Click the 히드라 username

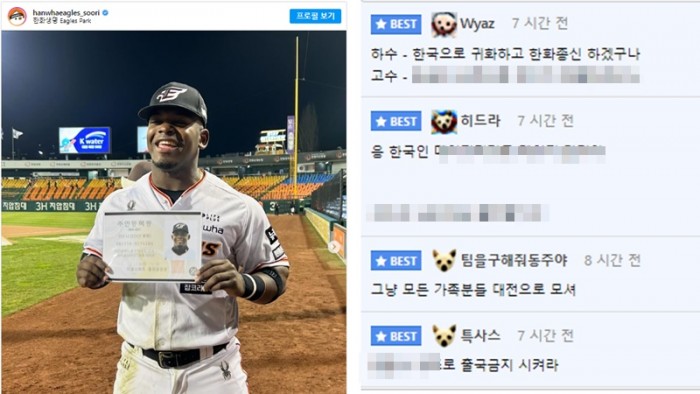(x=480, y=121)
